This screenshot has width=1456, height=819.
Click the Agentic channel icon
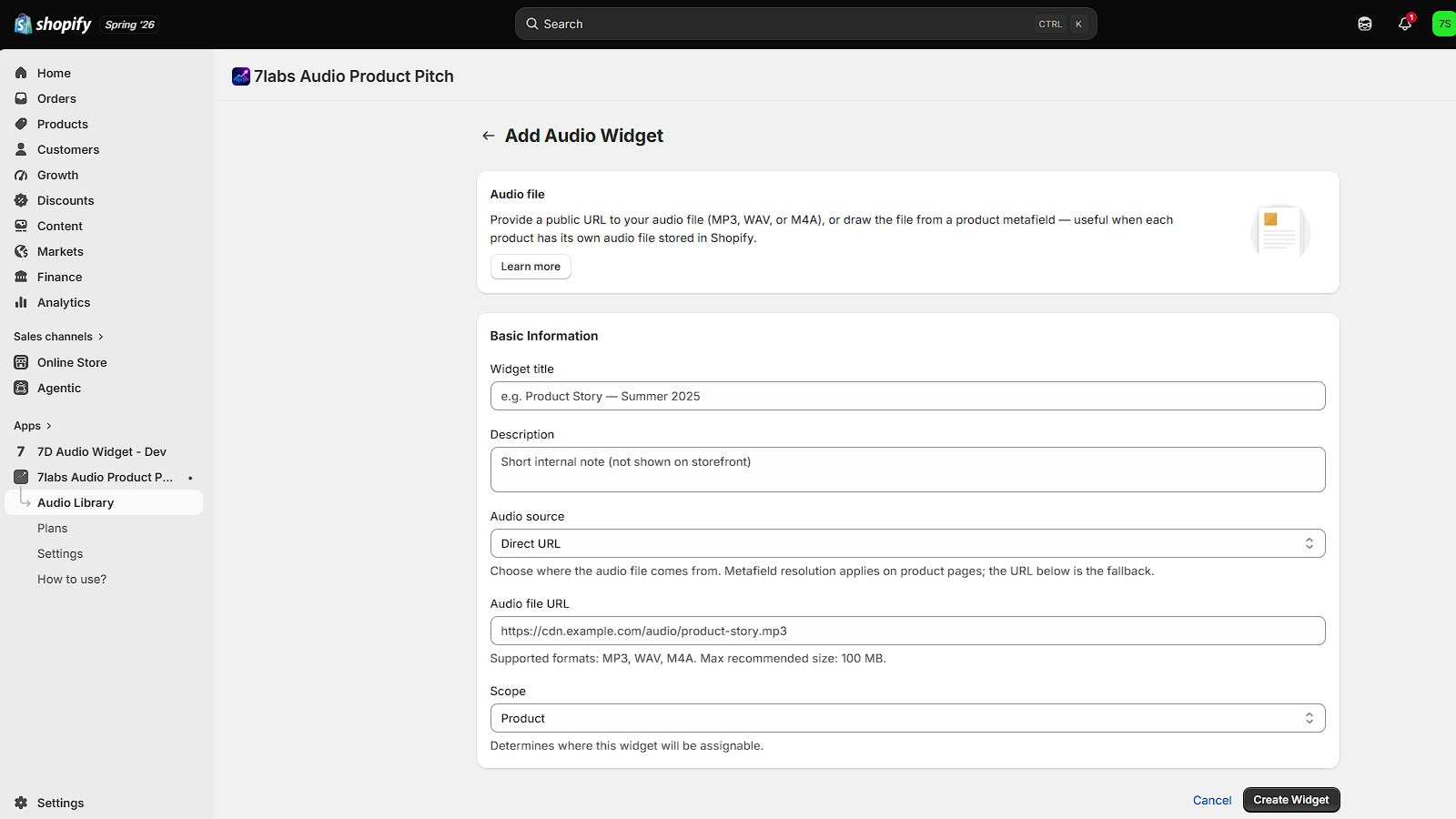click(21, 388)
